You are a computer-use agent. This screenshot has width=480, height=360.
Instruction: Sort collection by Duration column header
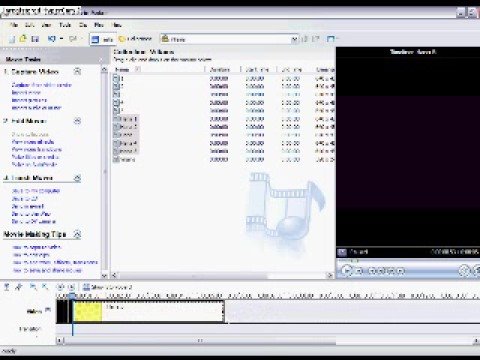point(222,70)
